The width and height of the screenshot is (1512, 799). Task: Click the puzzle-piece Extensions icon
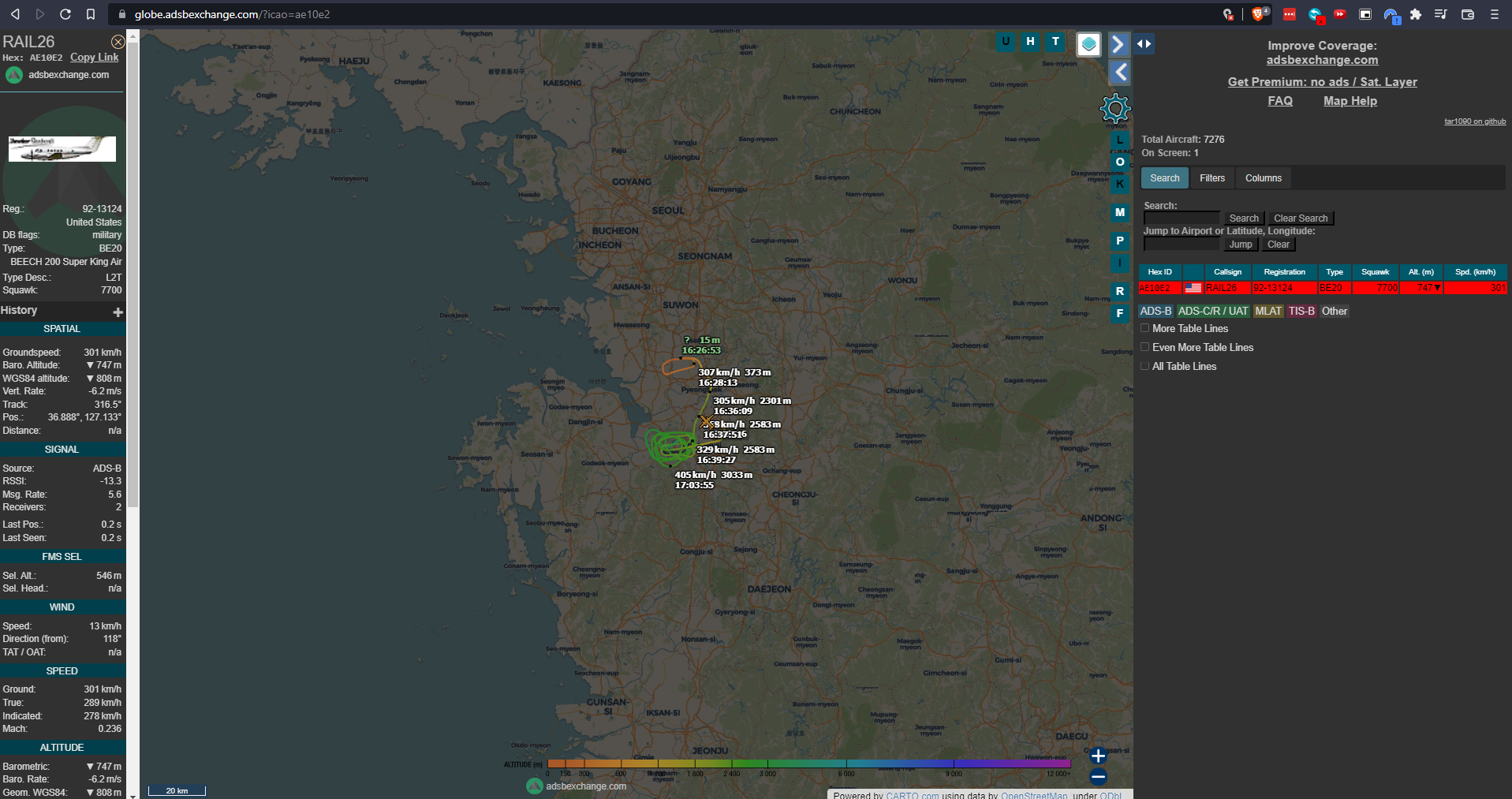[x=1416, y=14]
